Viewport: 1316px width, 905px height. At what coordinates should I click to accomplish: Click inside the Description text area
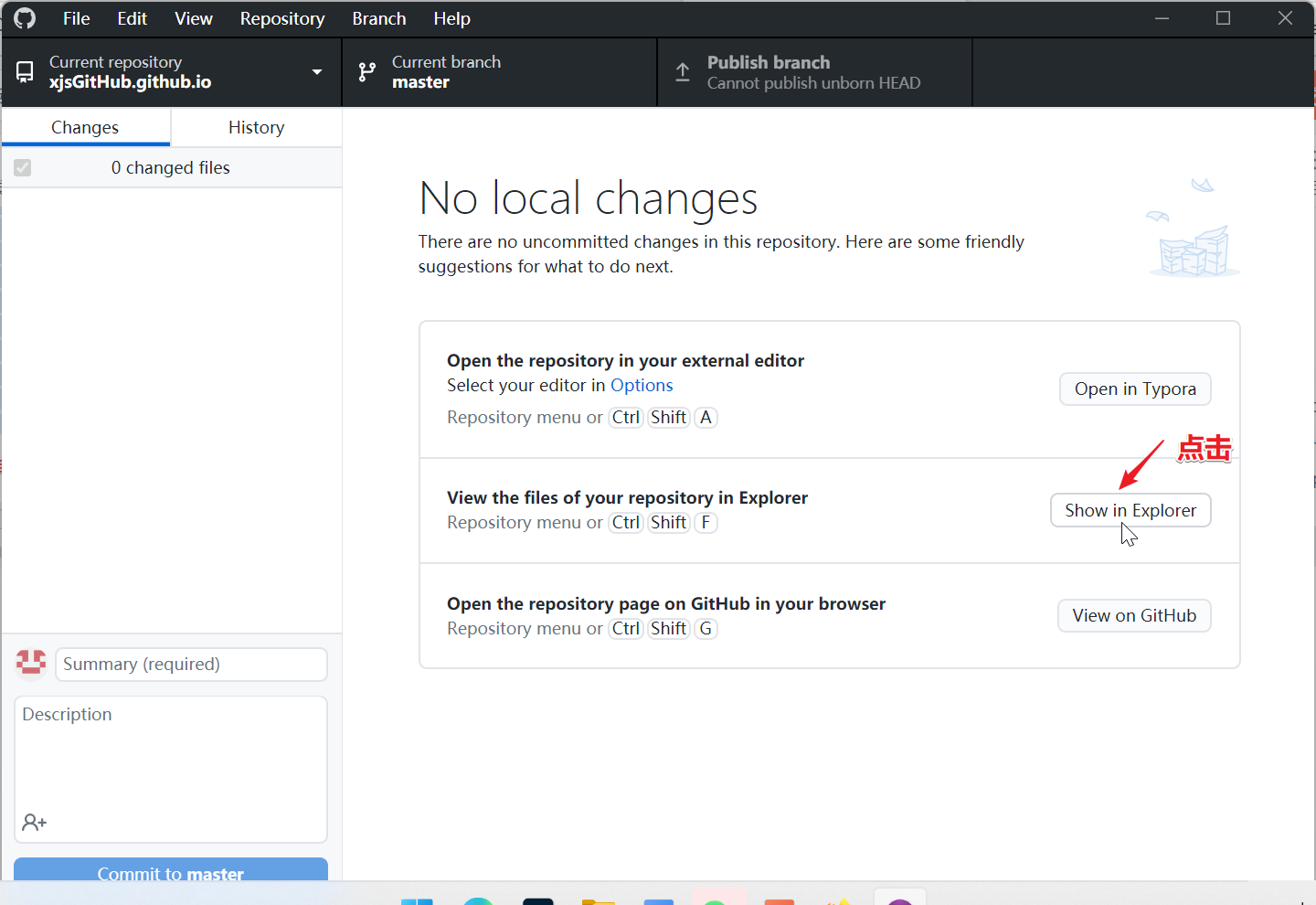pos(171,769)
